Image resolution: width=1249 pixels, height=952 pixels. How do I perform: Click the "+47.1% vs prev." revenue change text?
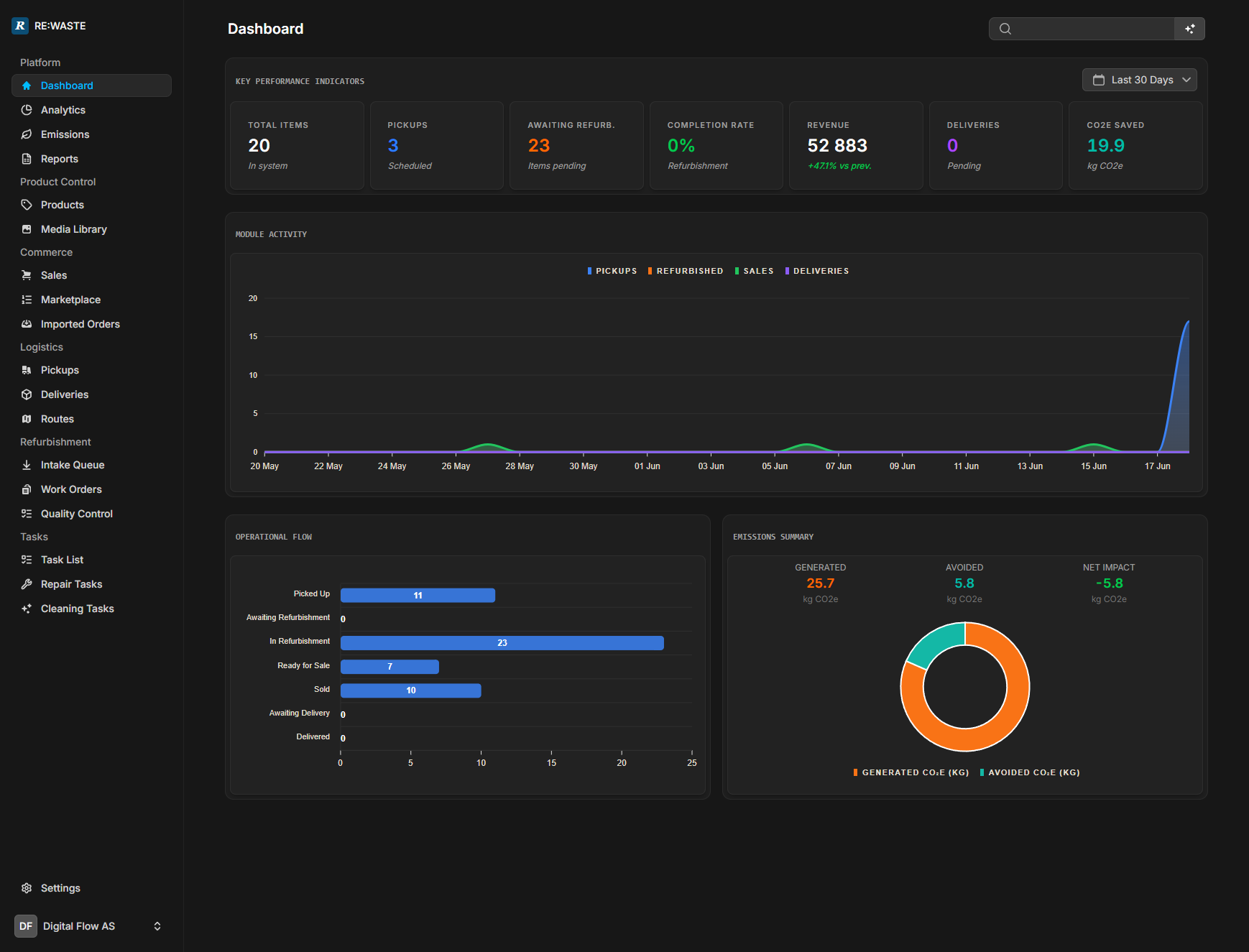839,166
